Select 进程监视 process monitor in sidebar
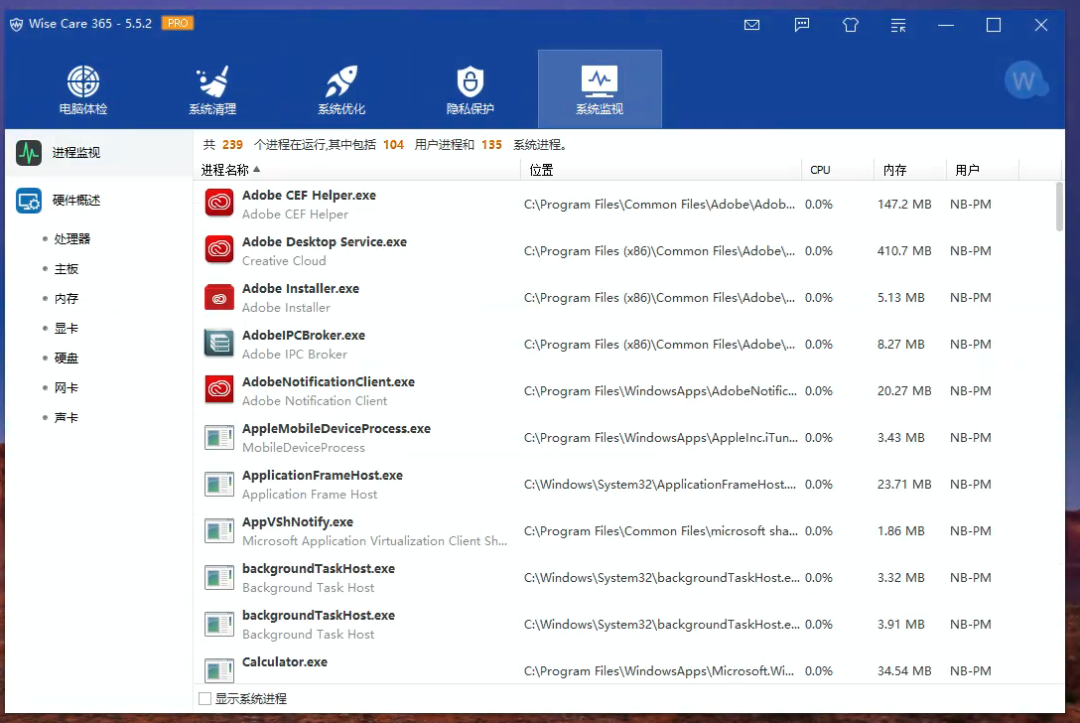This screenshot has width=1080, height=723. (98, 153)
